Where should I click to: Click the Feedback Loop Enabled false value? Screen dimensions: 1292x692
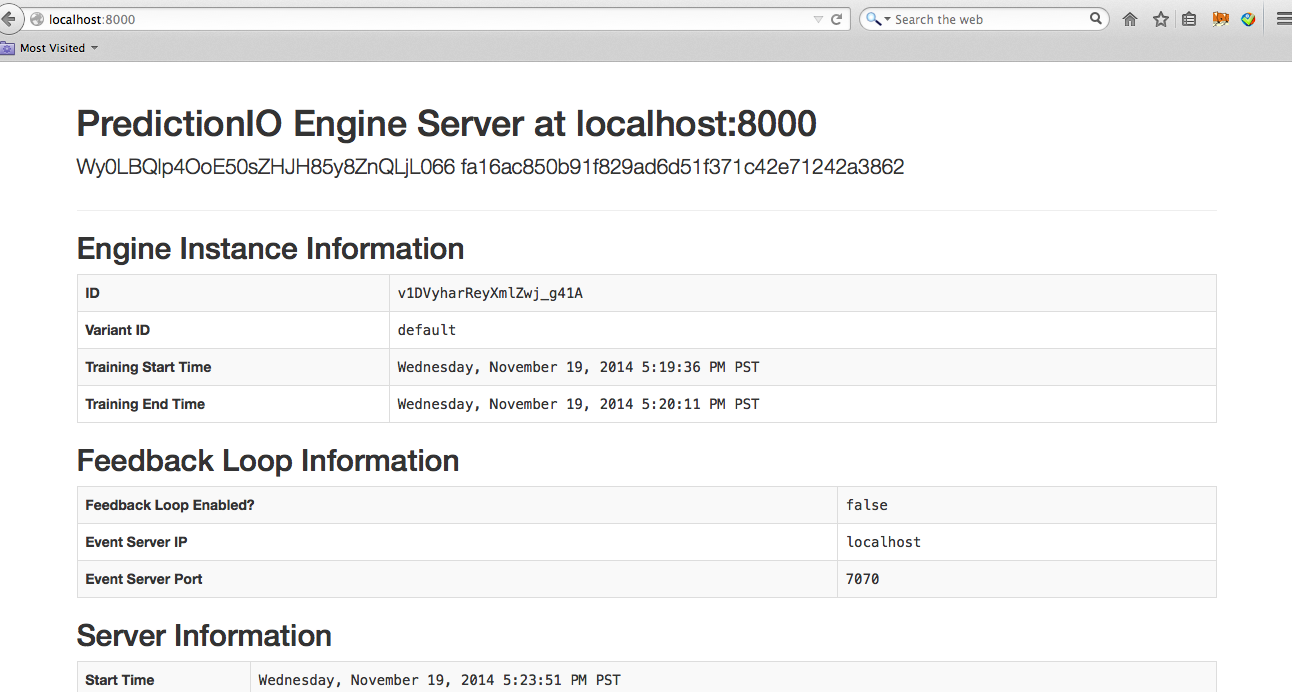[x=866, y=505]
